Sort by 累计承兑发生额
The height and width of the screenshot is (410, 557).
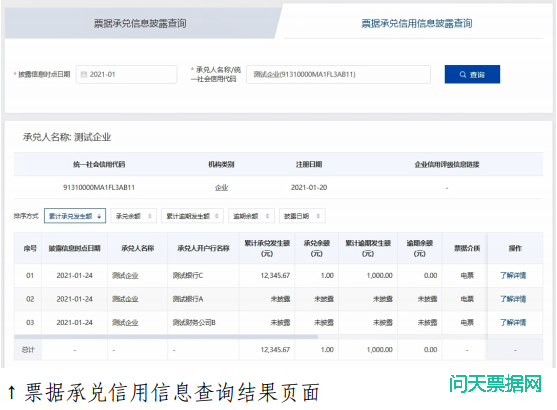click(75, 216)
